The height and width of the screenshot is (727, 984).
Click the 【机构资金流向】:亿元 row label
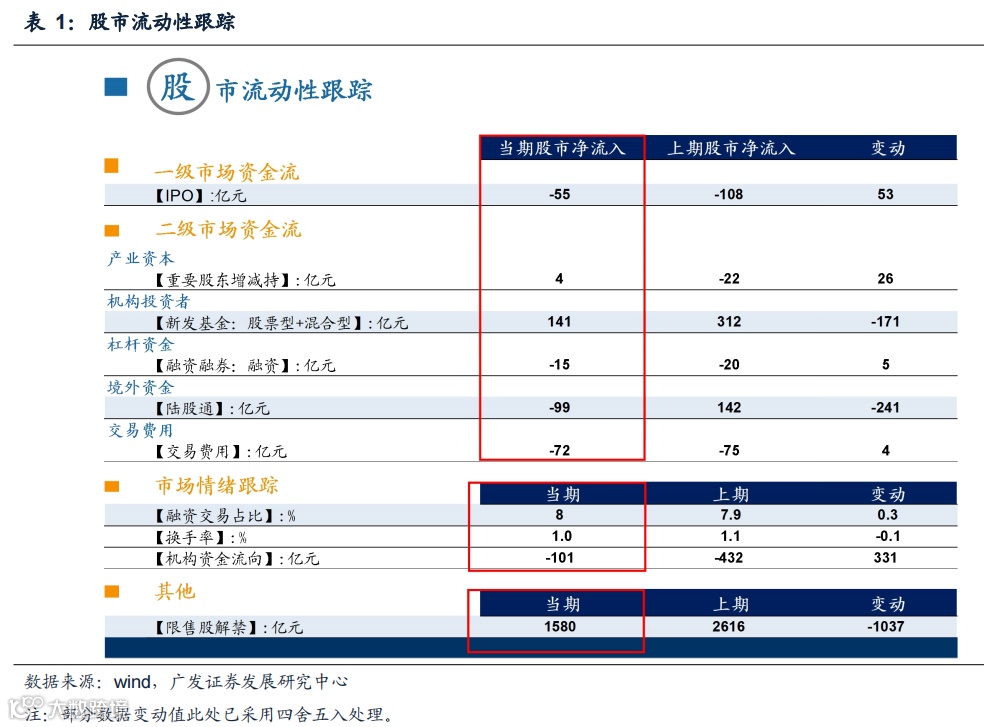pyautogui.click(x=237, y=559)
